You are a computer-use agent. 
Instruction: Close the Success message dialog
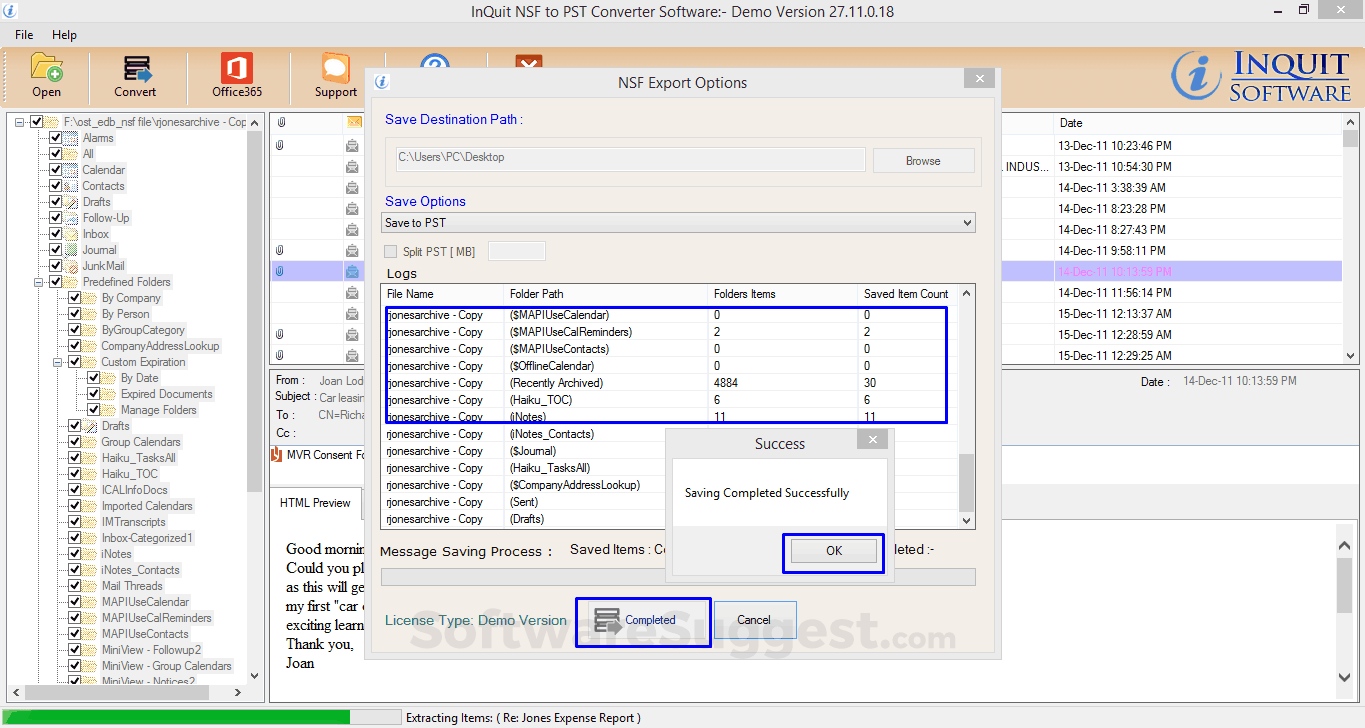point(872,439)
